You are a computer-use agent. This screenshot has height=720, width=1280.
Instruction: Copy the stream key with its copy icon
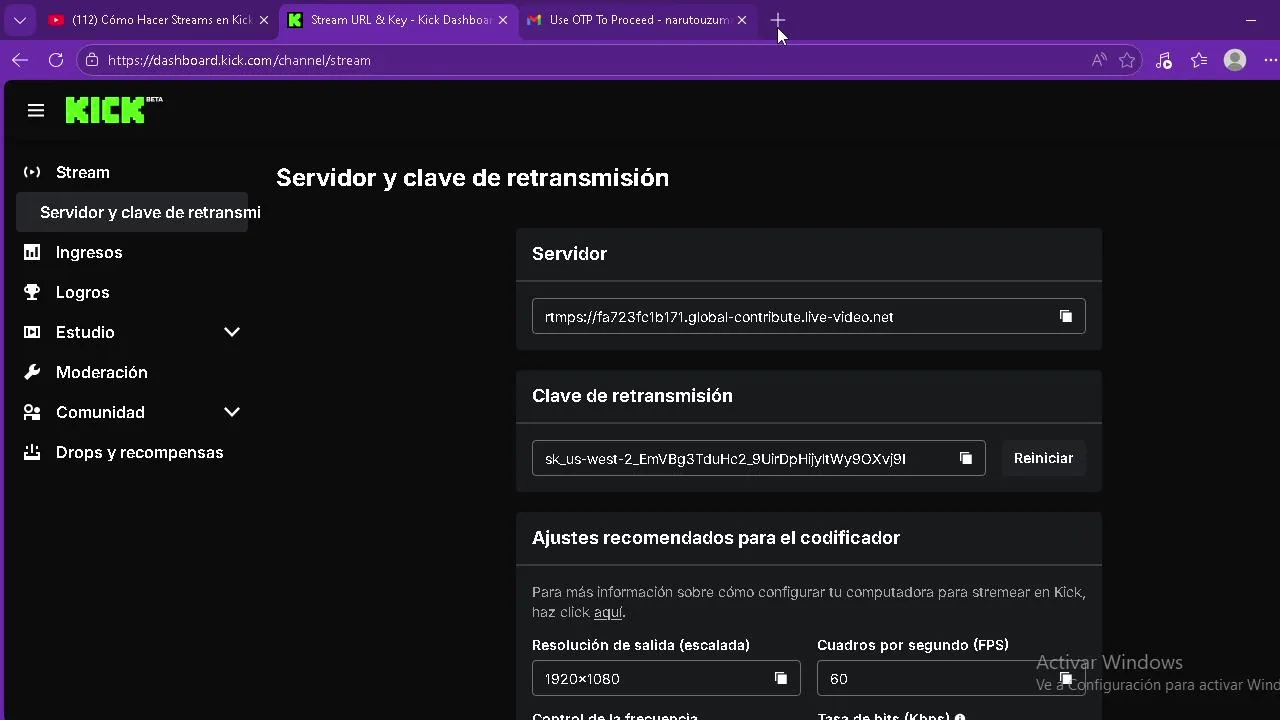click(966, 458)
